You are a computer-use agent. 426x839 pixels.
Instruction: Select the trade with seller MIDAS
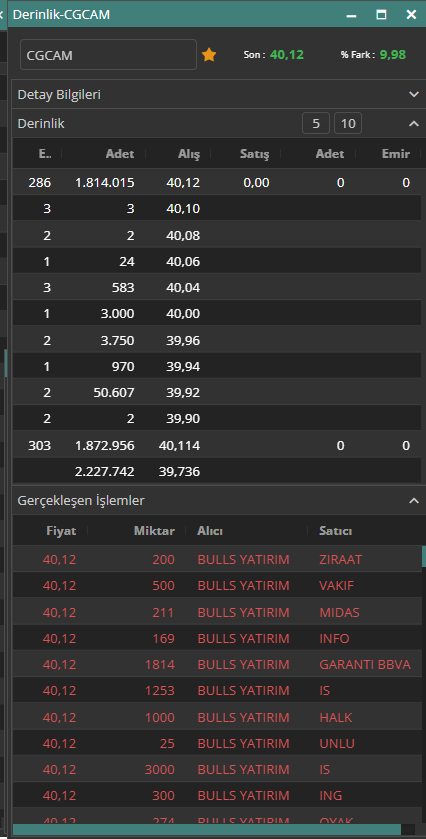point(217,612)
